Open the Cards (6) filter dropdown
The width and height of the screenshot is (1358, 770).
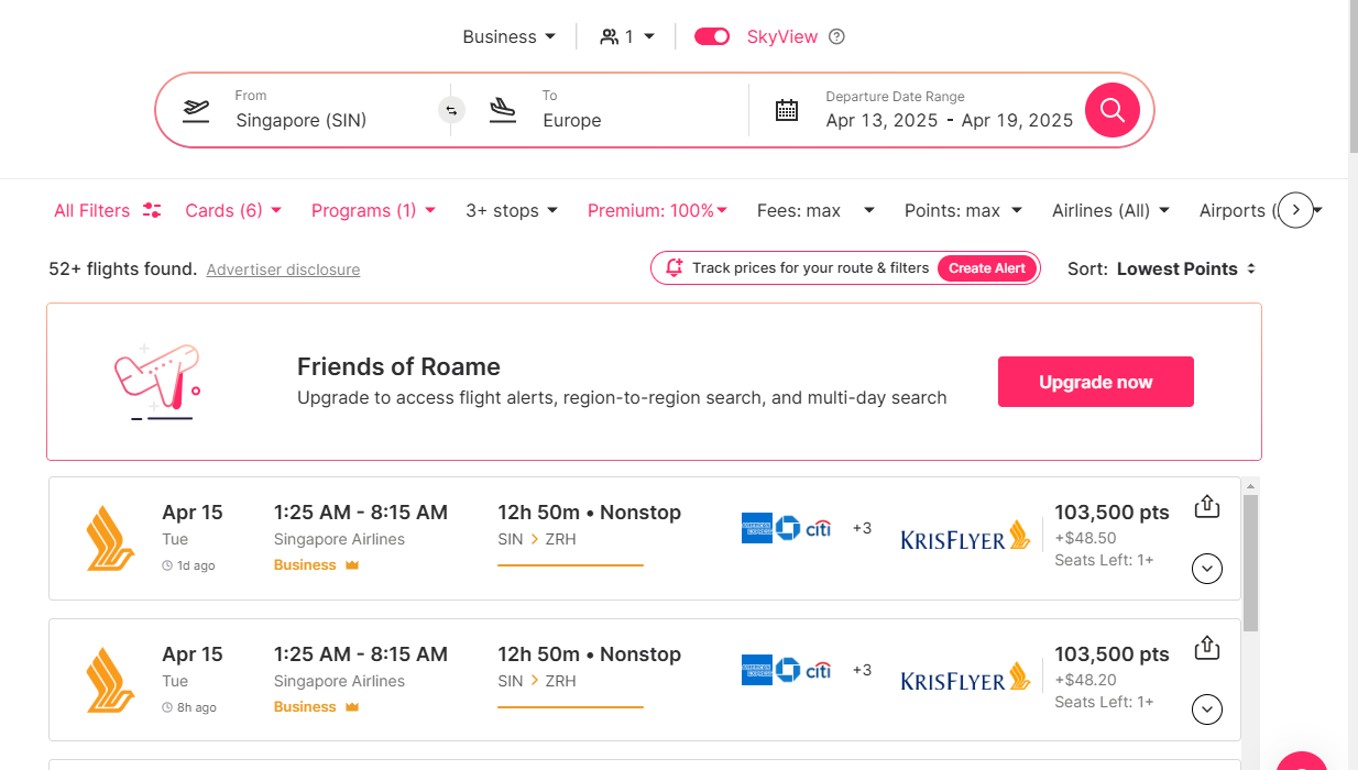[233, 211]
